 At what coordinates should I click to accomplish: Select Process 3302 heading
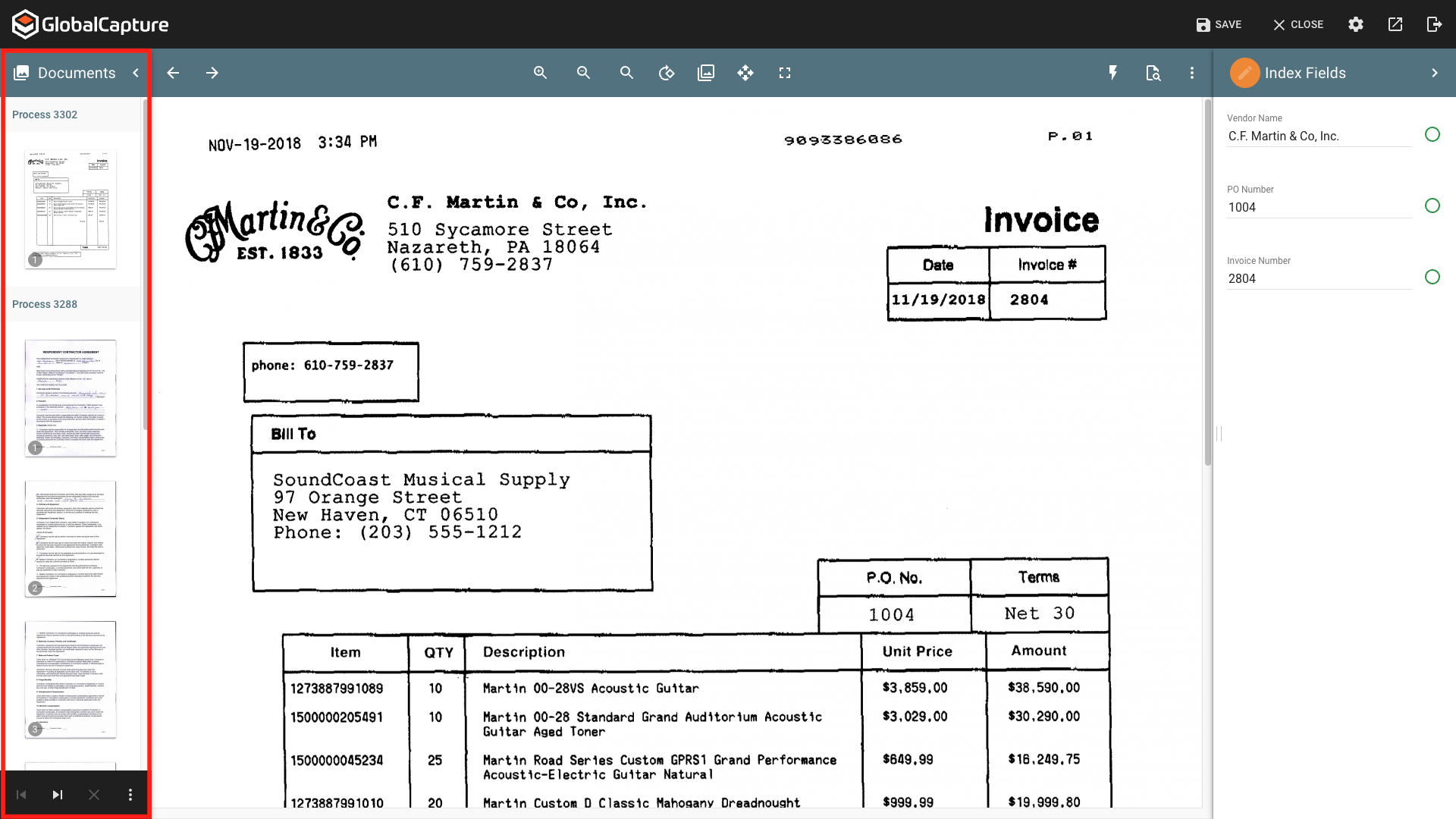(x=45, y=115)
